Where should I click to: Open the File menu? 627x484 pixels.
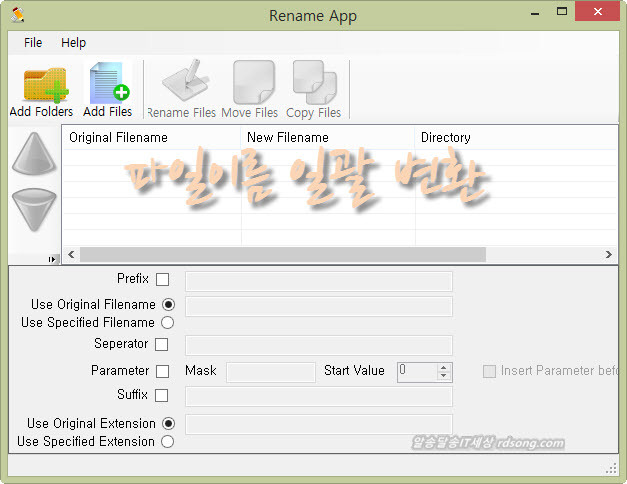tap(33, 43)
